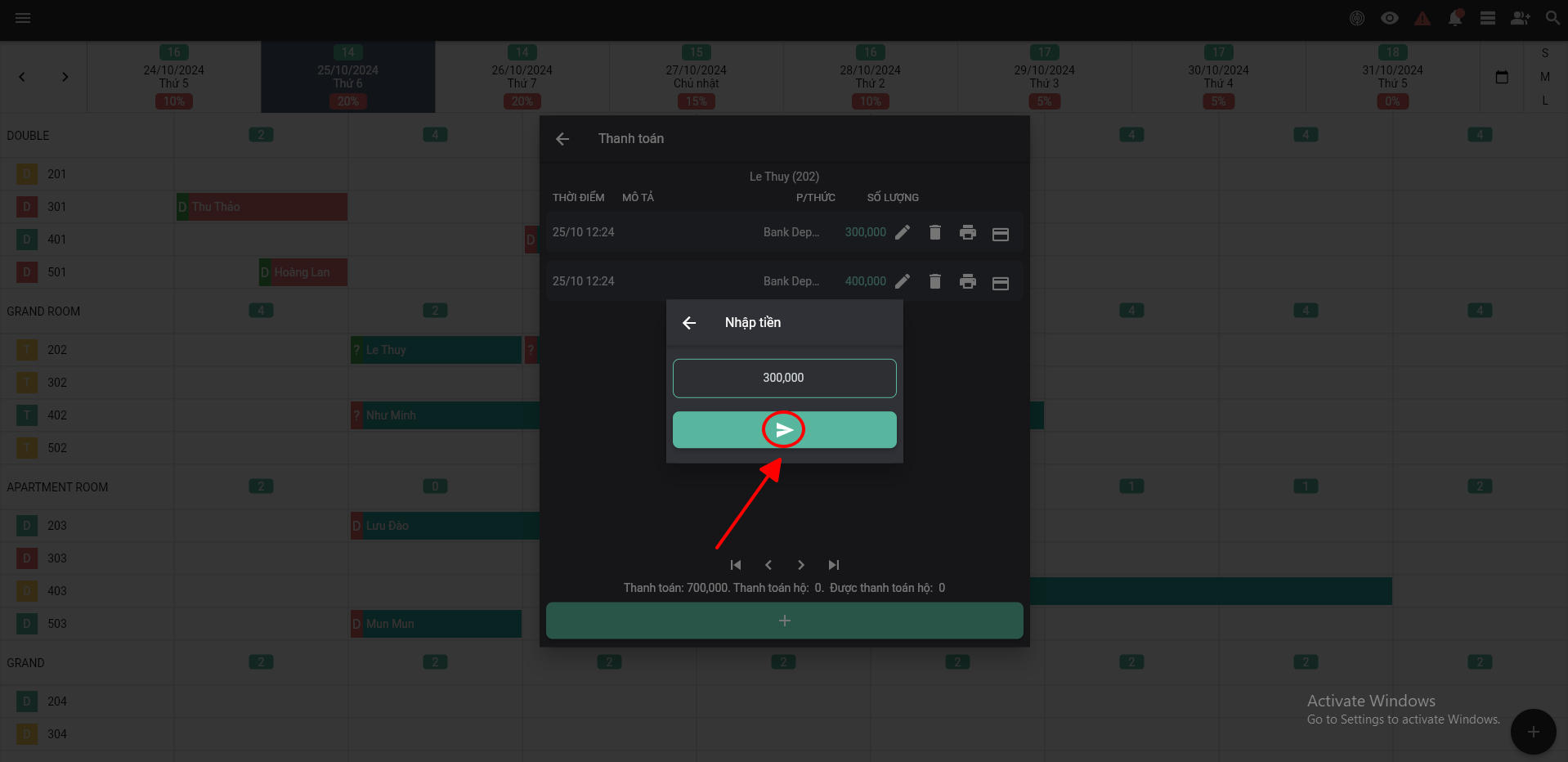1568x762 pixels.
Task: Open the red warning alert icon
Action: tap(1422, 18)
